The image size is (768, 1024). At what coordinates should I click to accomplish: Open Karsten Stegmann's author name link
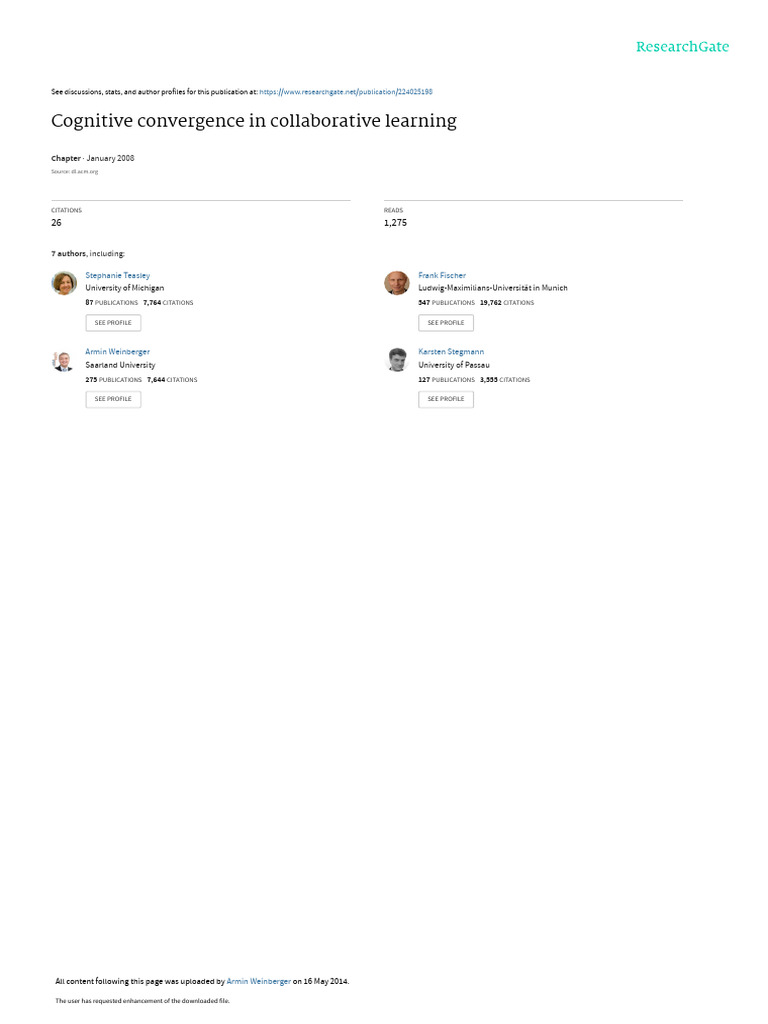[x=451, y=352]
